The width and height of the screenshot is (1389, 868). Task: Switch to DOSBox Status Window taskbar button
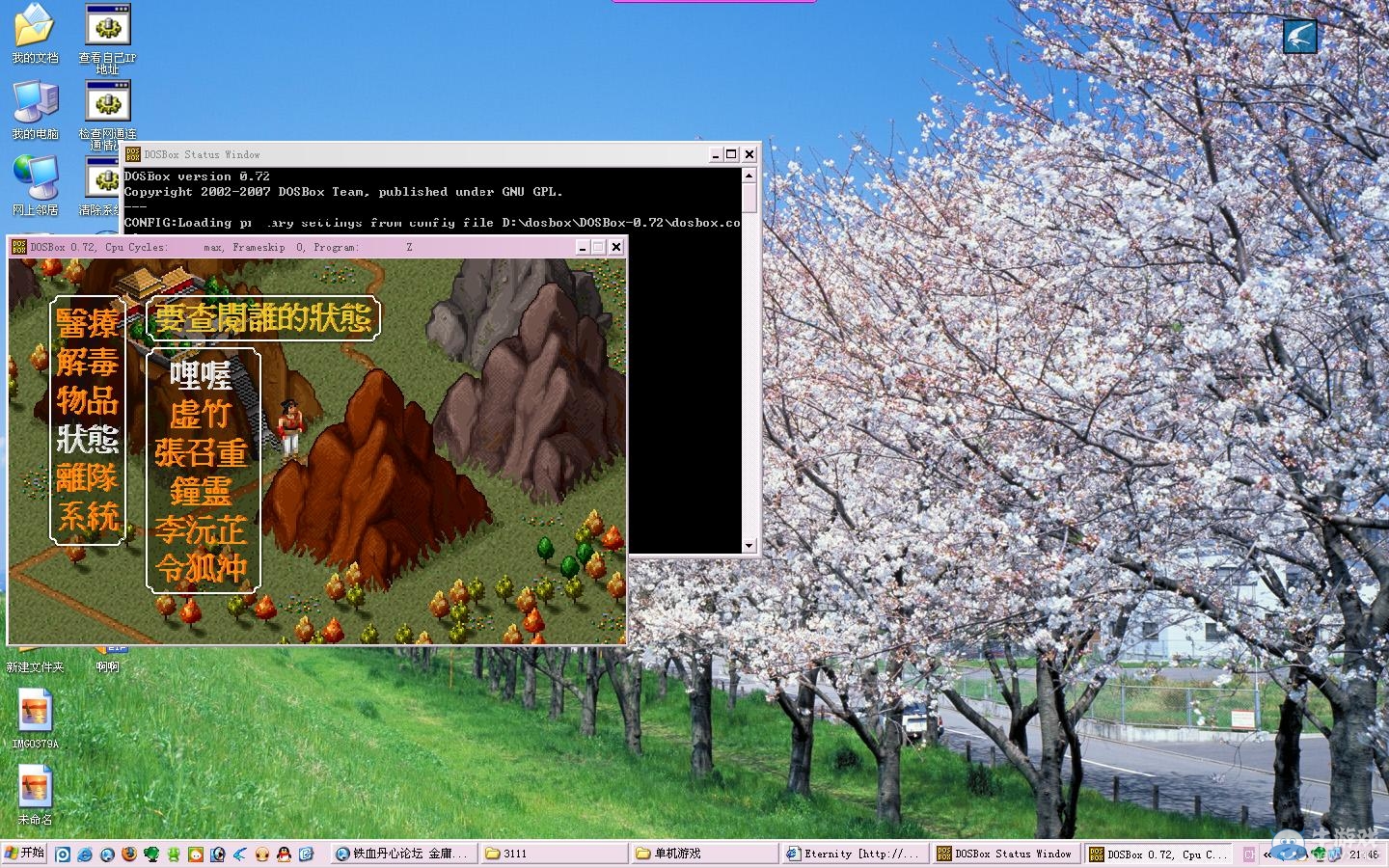click(x=1007, y=854)
